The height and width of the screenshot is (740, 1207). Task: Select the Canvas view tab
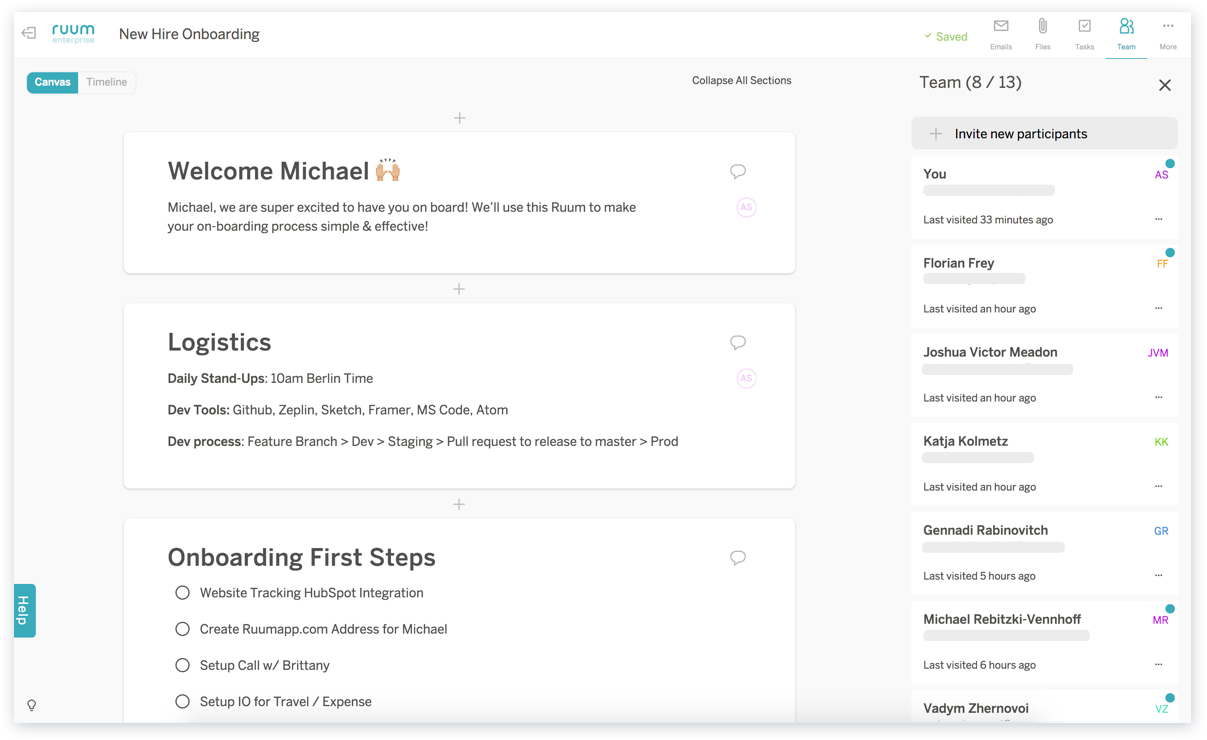52,82
